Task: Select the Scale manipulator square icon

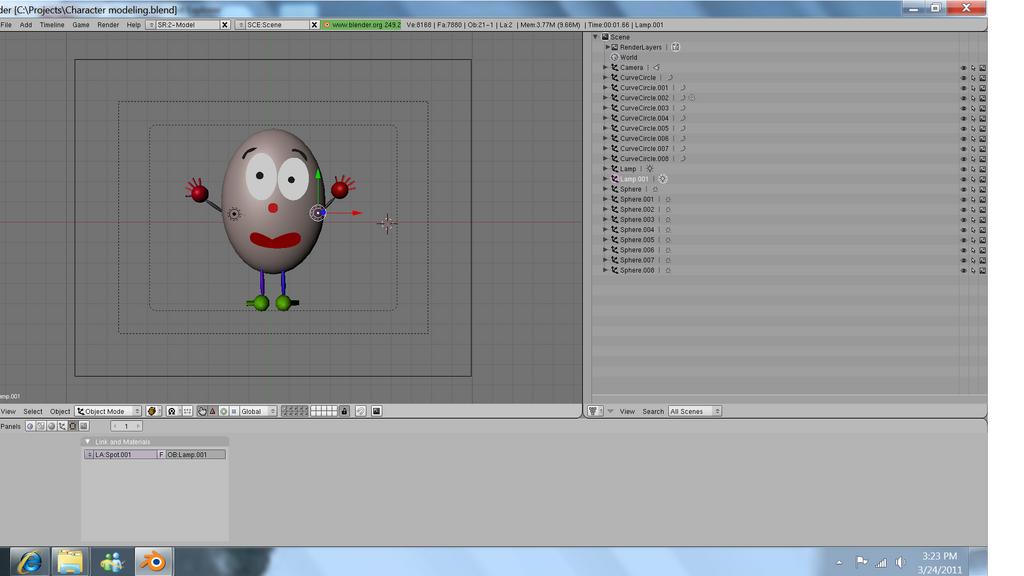Action: pyautogui.click(x=234, y=411)
